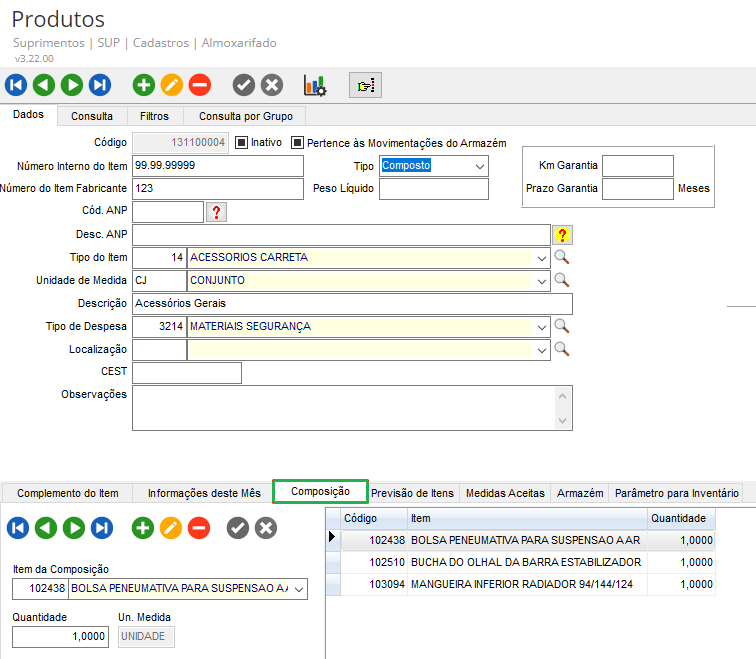Click the red question mark beside Cód. ANP
The image size is (756, 659).
pos(216,211)
